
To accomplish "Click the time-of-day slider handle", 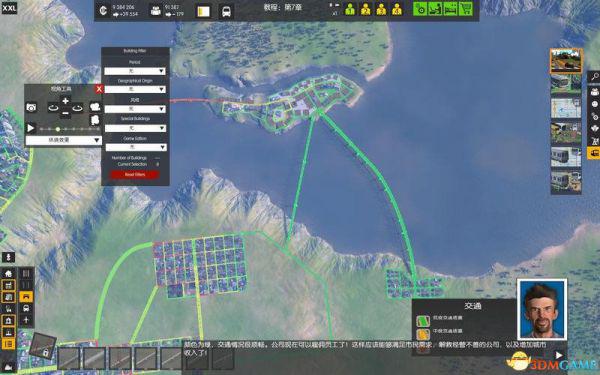I will (x=58, y=129).
